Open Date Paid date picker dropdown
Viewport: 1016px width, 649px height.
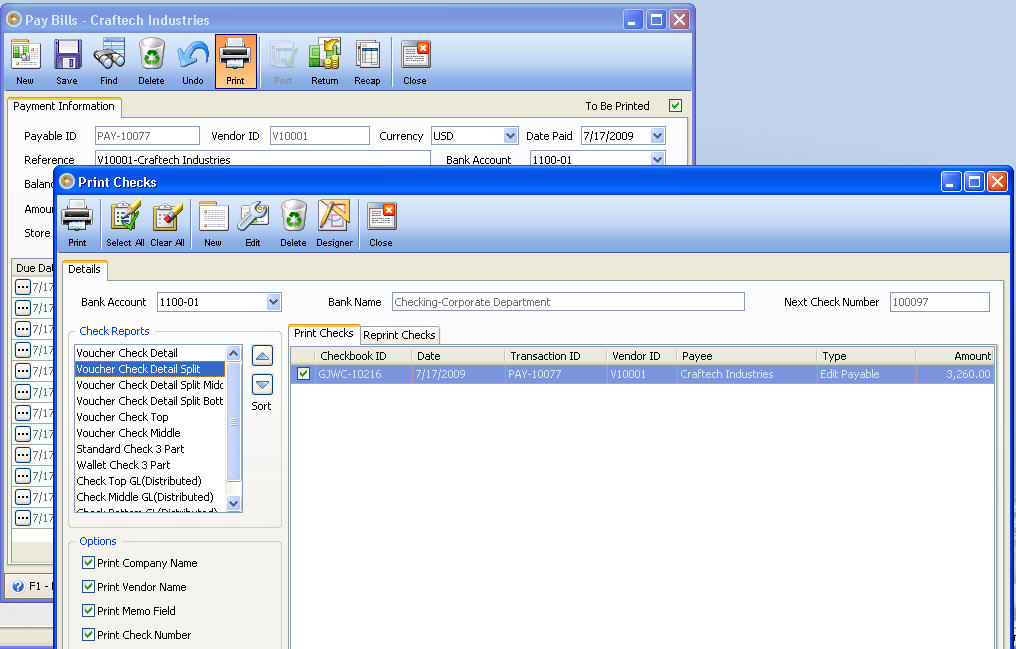[658, 136]
